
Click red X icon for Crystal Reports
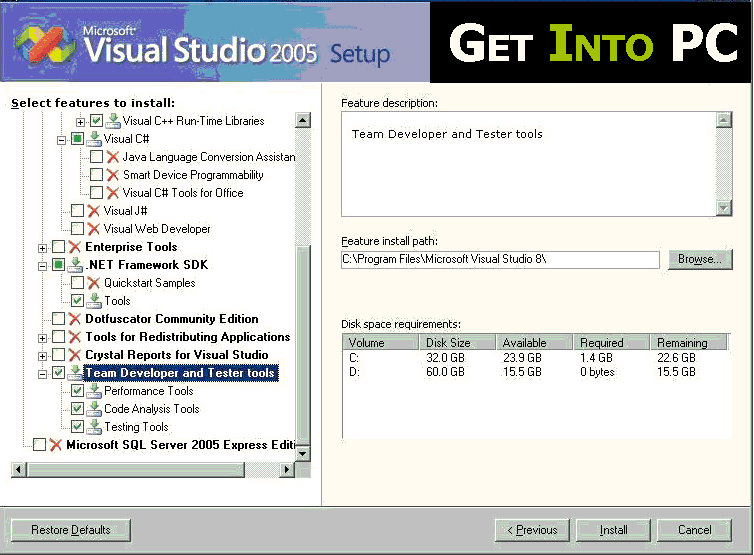(x=75, y=355)
